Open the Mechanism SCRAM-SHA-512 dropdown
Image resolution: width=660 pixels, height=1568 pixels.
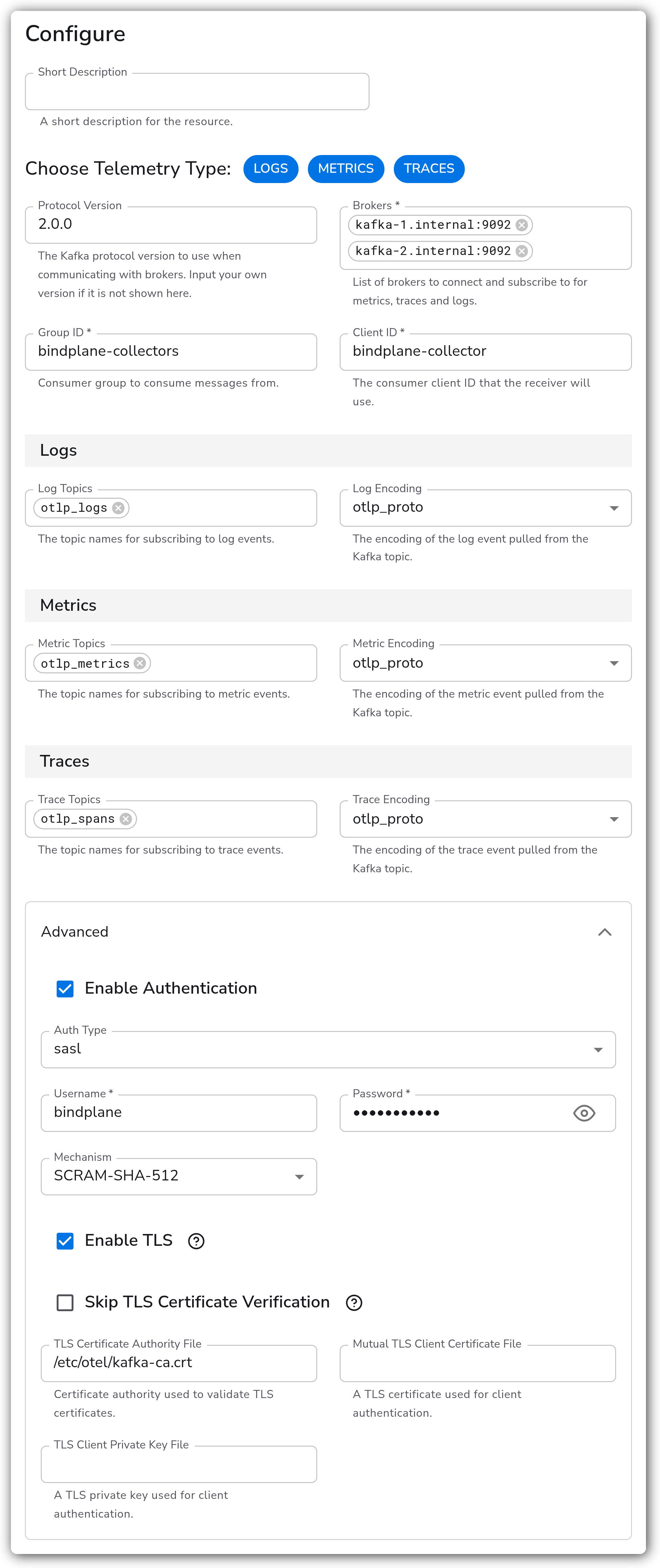pyautogui.click(x=178, y=1176)
